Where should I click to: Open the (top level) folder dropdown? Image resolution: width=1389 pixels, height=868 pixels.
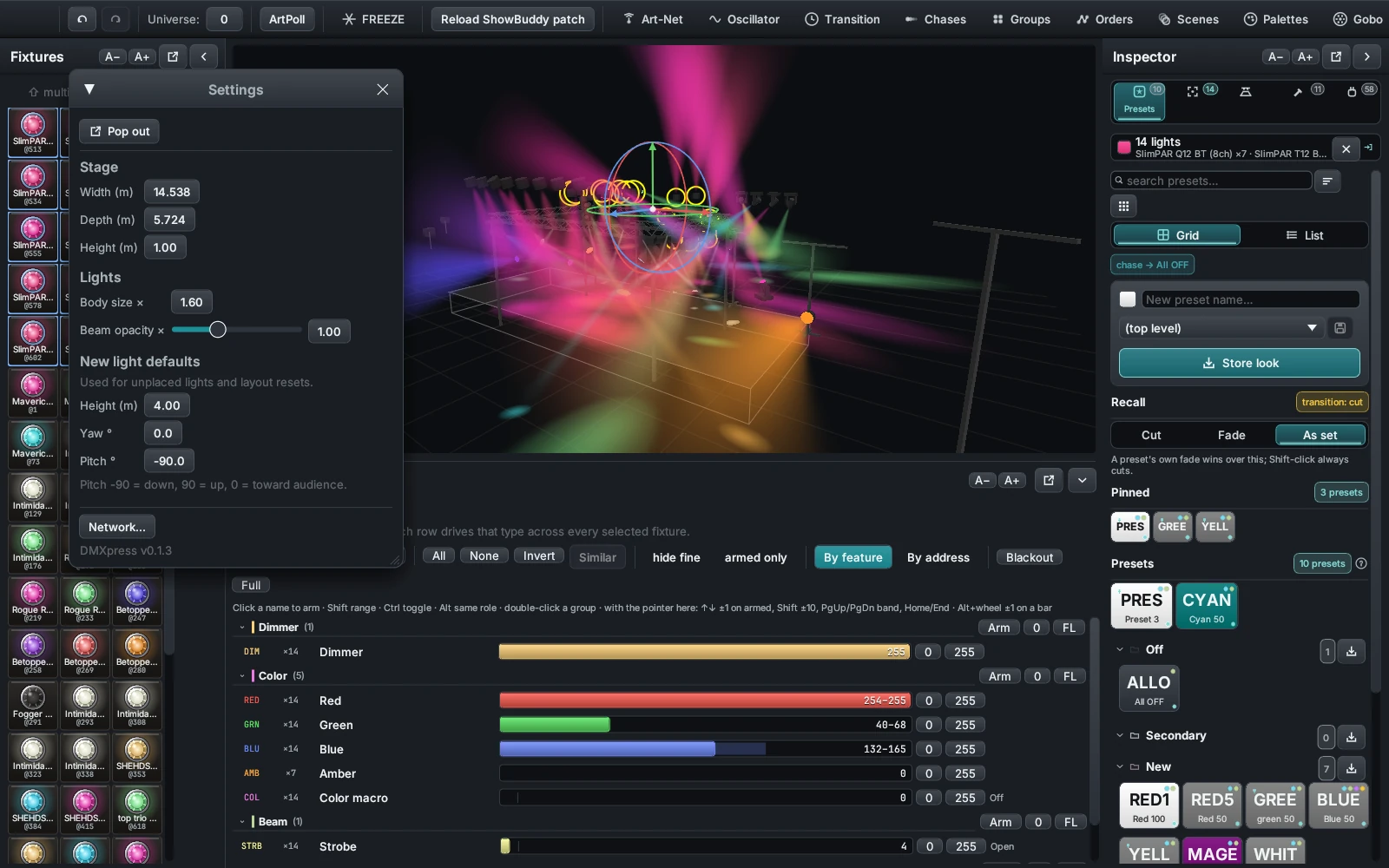[1221, 328]
